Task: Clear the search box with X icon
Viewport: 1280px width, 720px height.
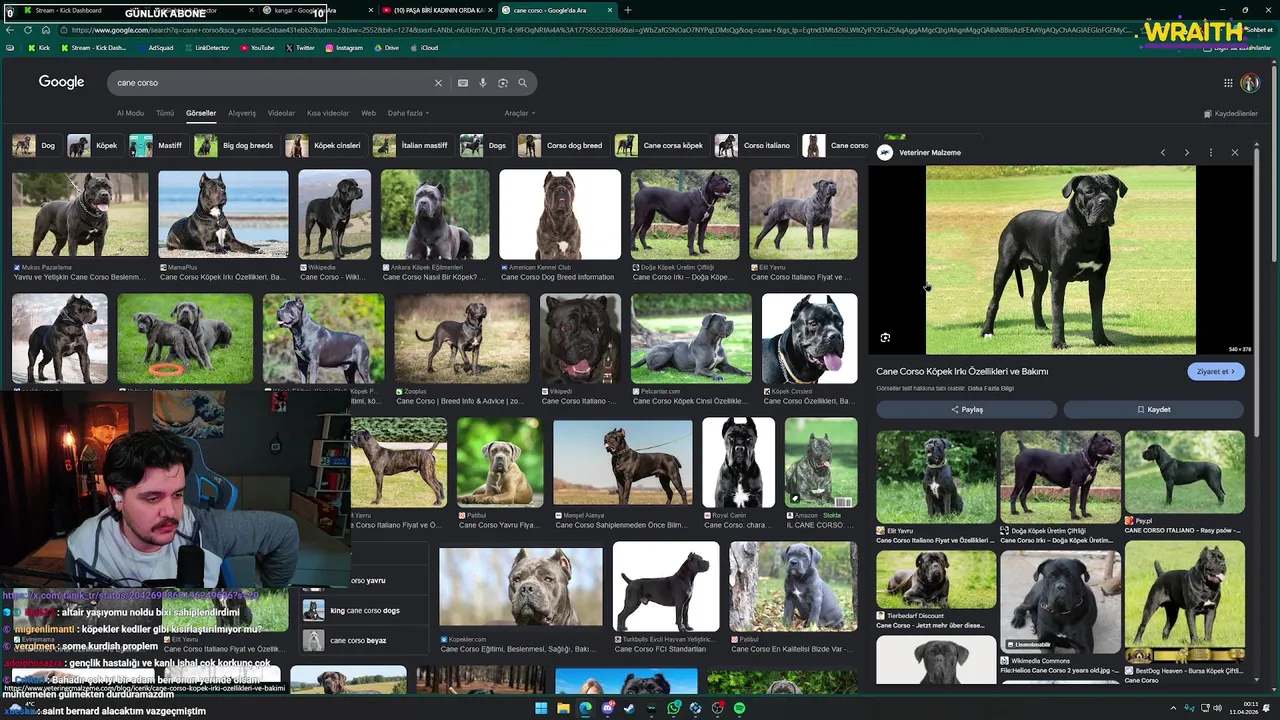Action: tap(437, 83)
